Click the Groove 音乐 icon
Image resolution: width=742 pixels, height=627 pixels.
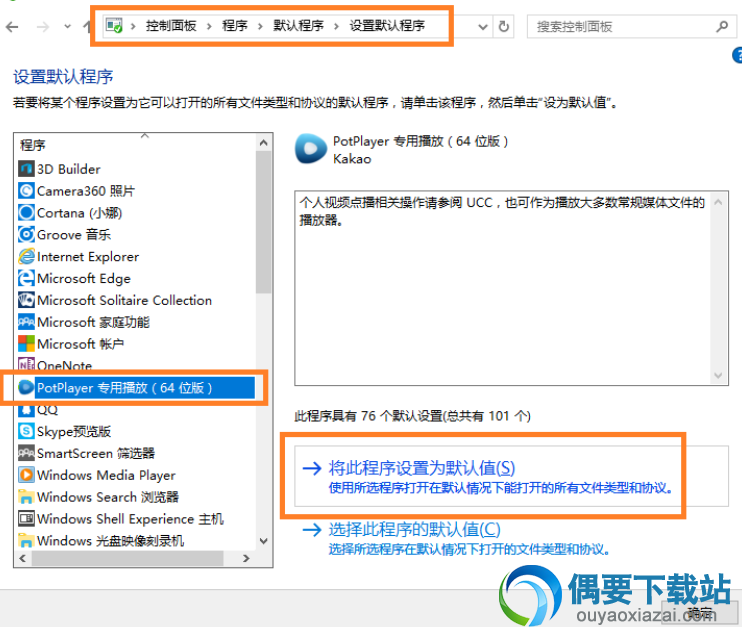(x=26, y=234)
